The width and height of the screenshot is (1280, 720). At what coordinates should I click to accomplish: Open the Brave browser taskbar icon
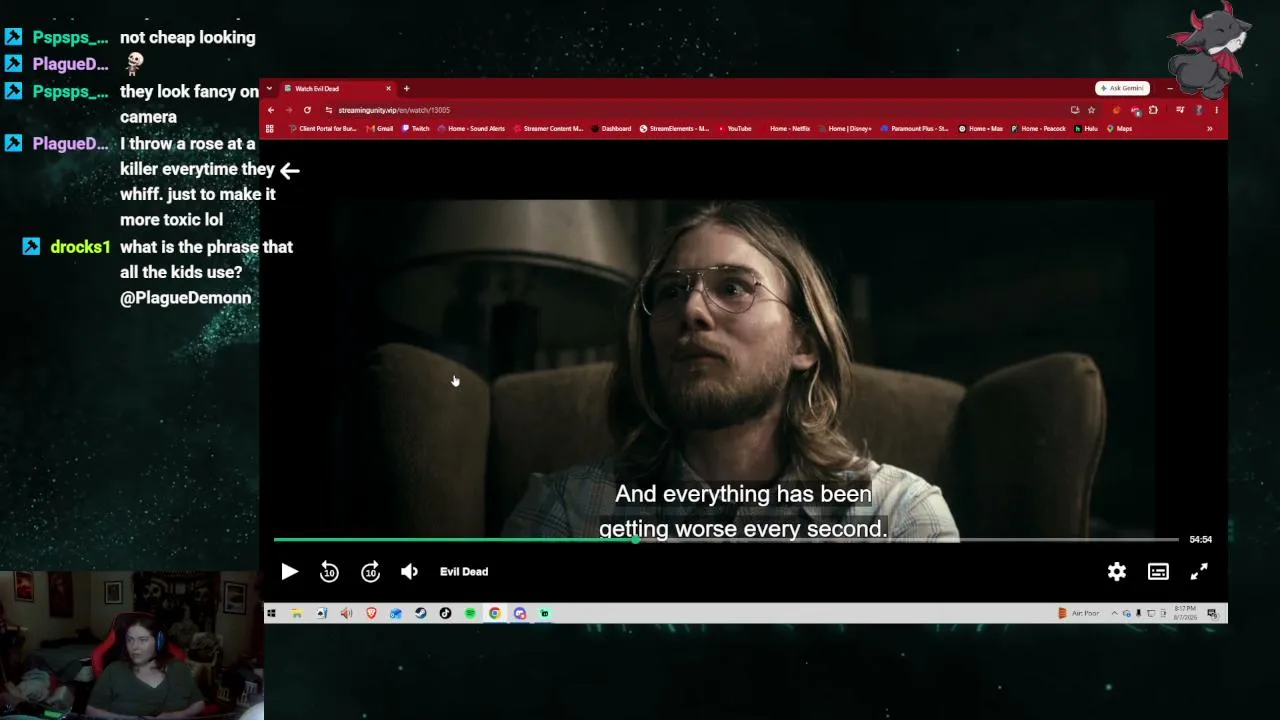pyautogui.click(x=371, y=614)
